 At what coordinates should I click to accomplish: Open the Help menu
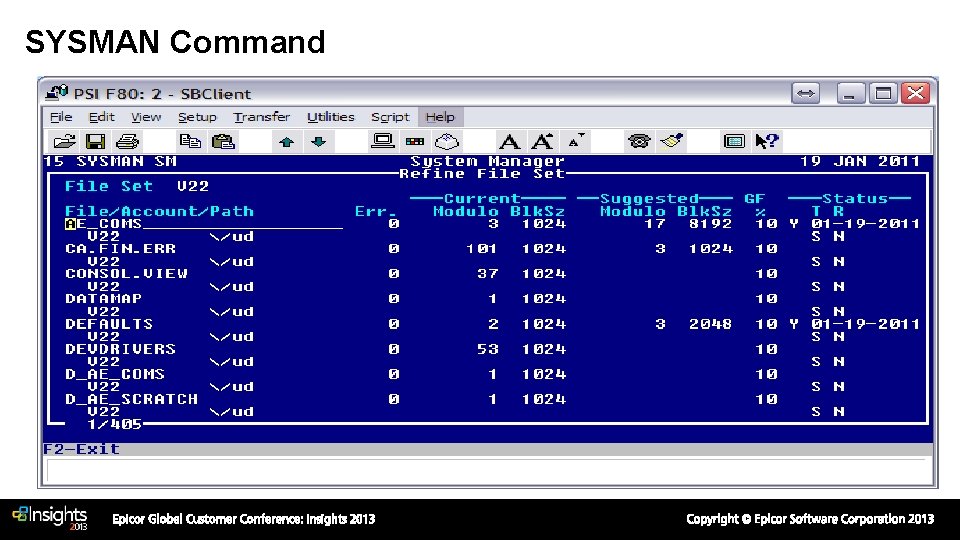click(440, 116)
